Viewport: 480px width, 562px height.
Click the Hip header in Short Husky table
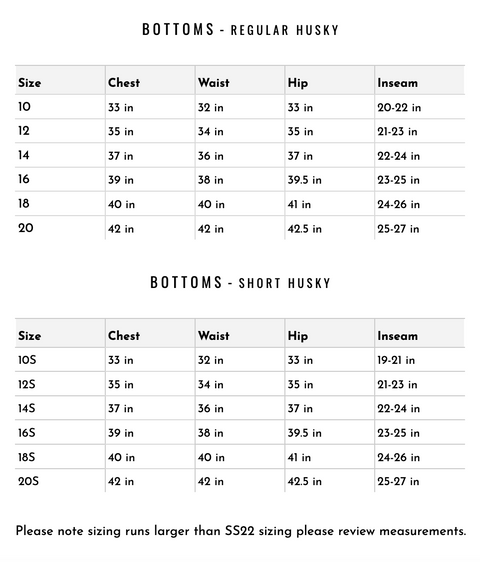[298, 336]
